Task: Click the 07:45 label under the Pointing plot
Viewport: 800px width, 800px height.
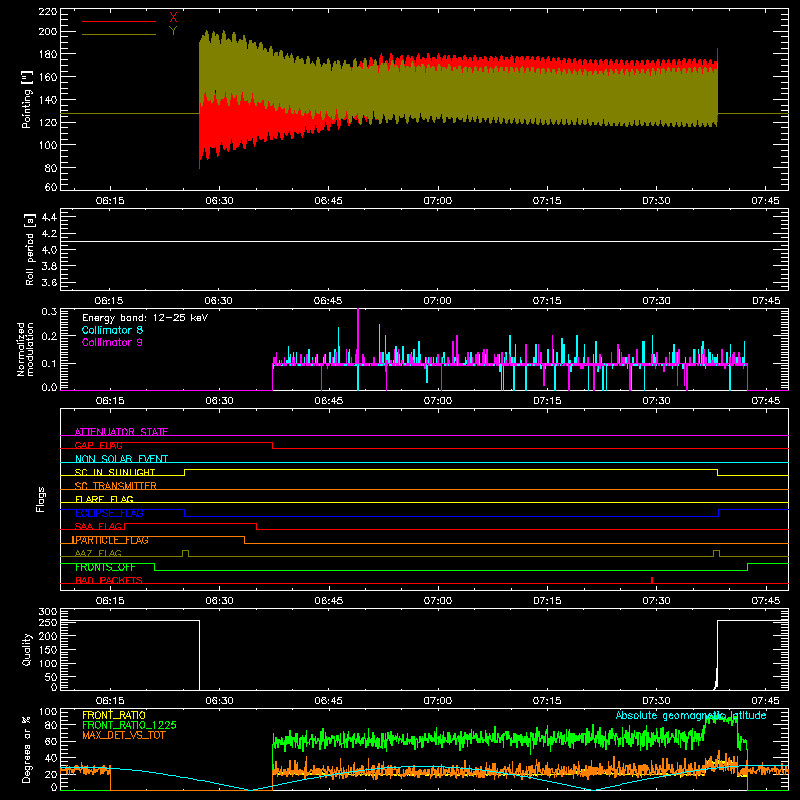Action: coord(765,201)
